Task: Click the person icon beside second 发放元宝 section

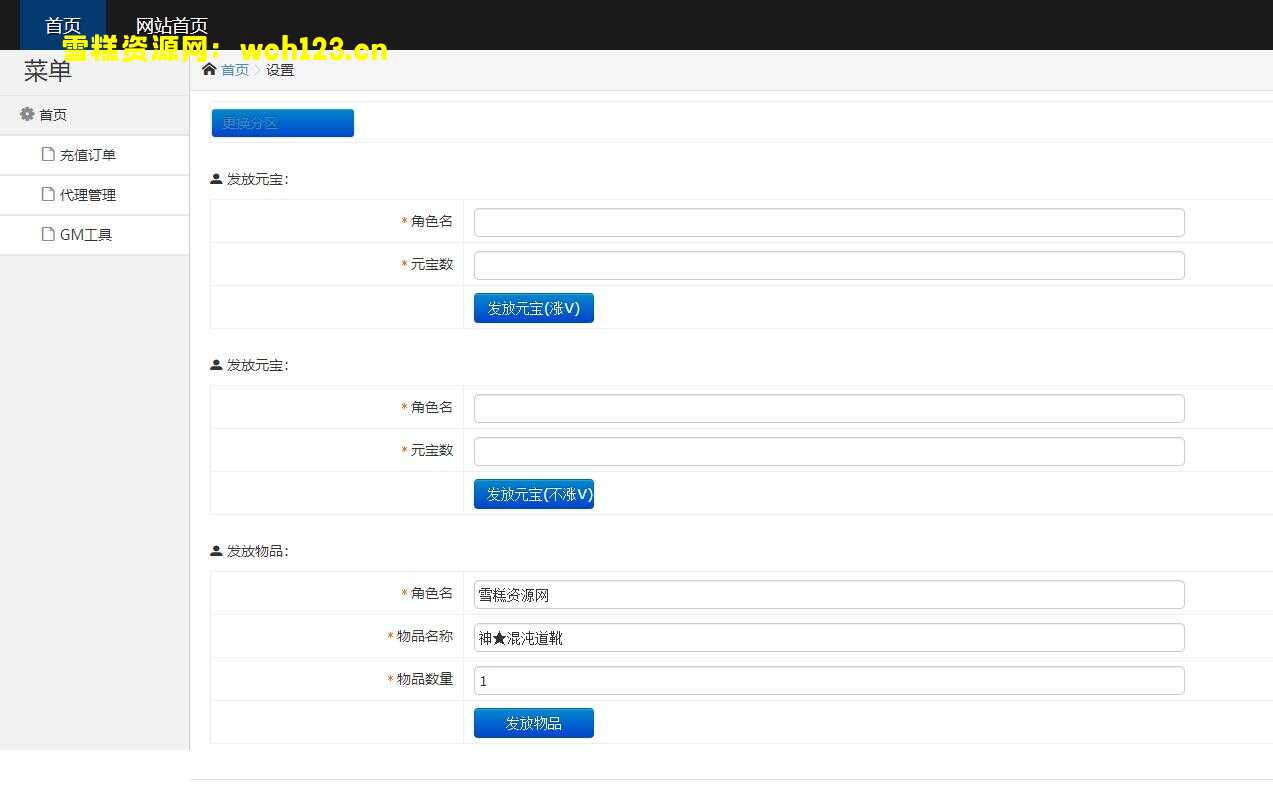Action: (214, 364)
